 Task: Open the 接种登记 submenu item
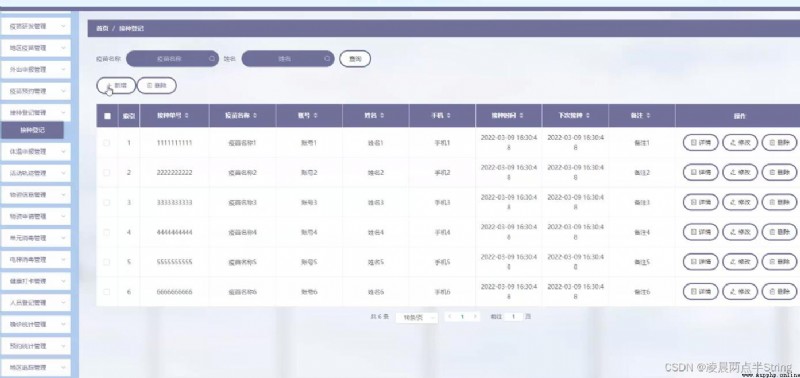coord(33,130)
